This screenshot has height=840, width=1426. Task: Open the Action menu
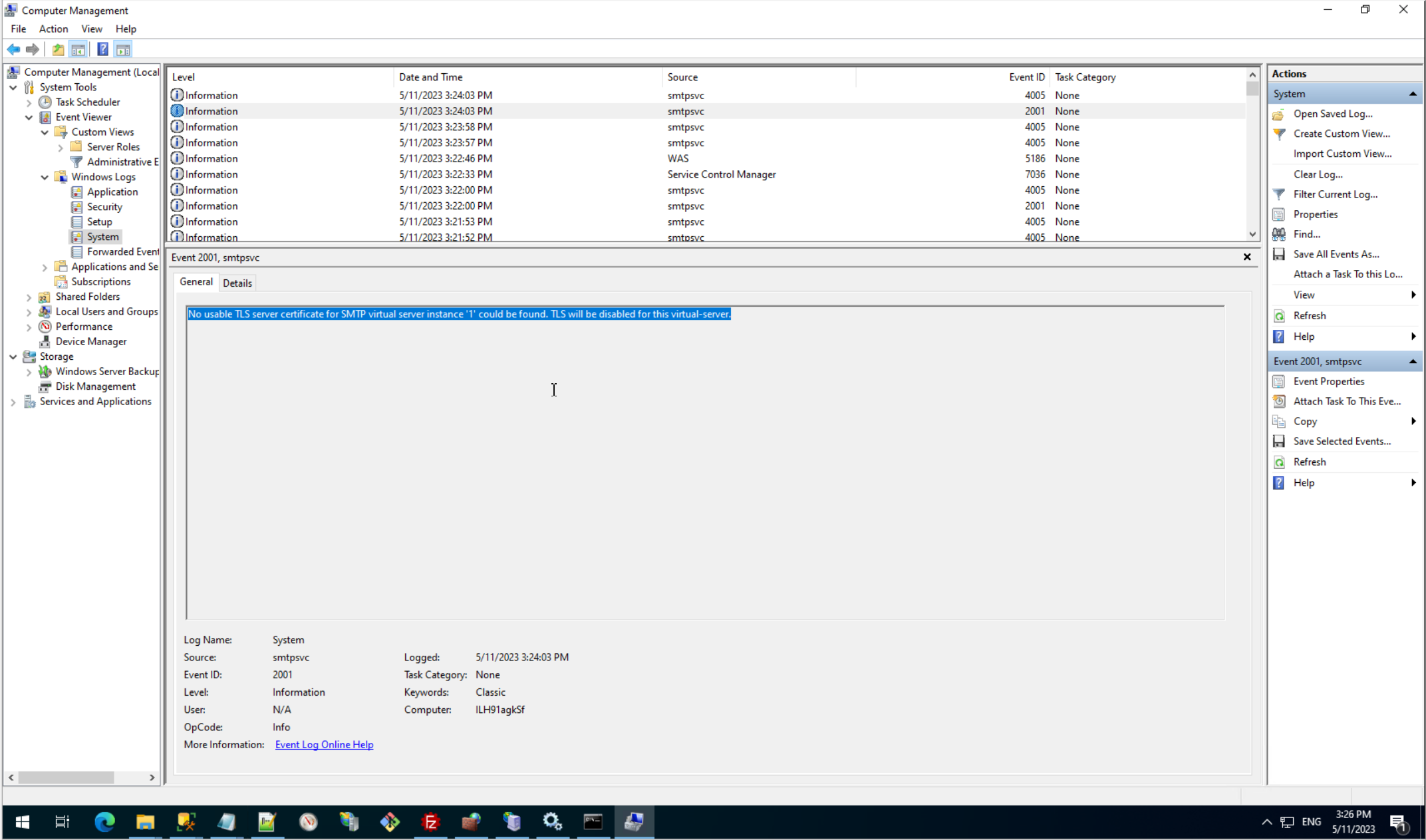pyautogui.click(x=53, y=29)
